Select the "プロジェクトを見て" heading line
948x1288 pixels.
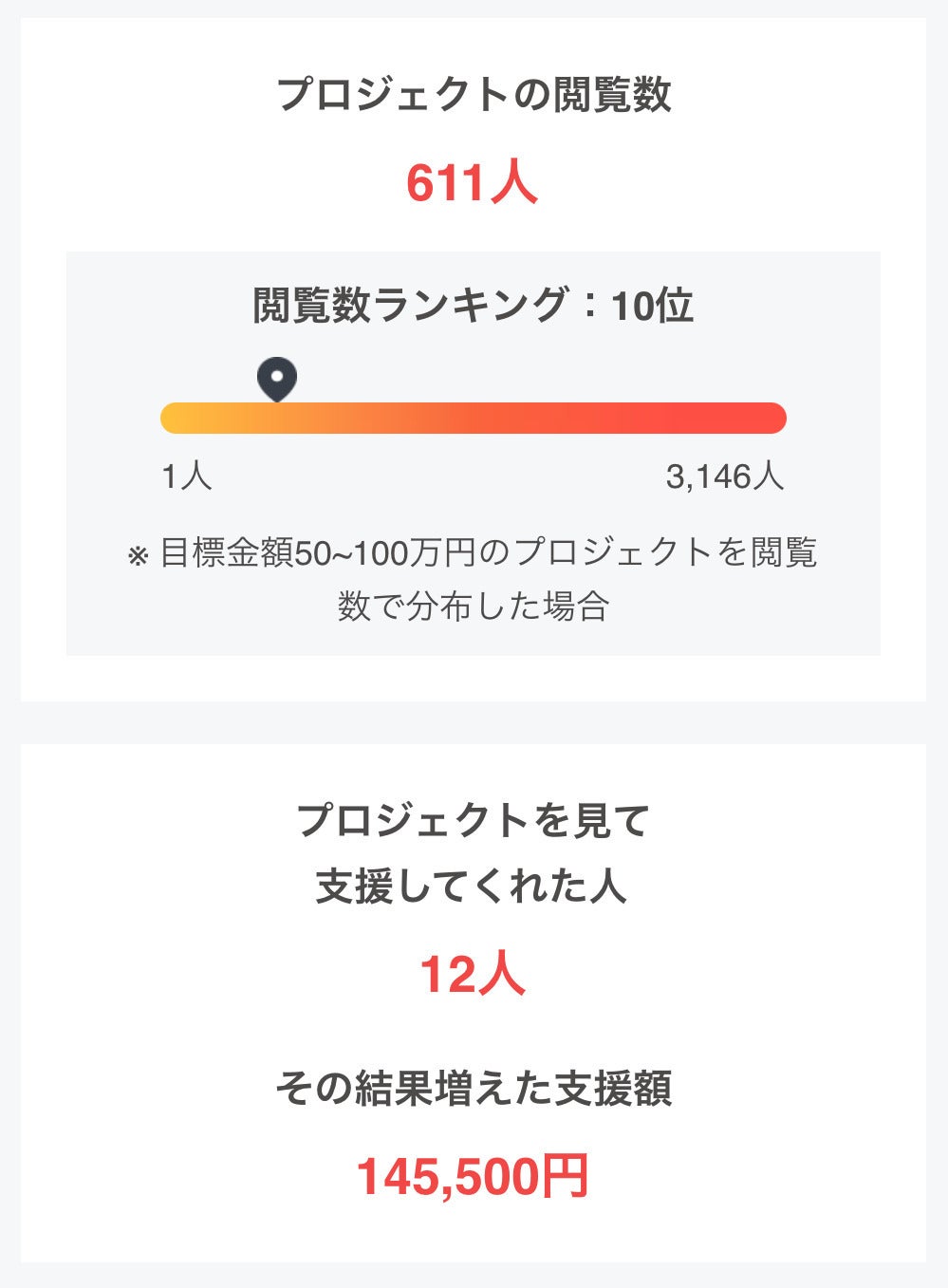pos(473,820)
